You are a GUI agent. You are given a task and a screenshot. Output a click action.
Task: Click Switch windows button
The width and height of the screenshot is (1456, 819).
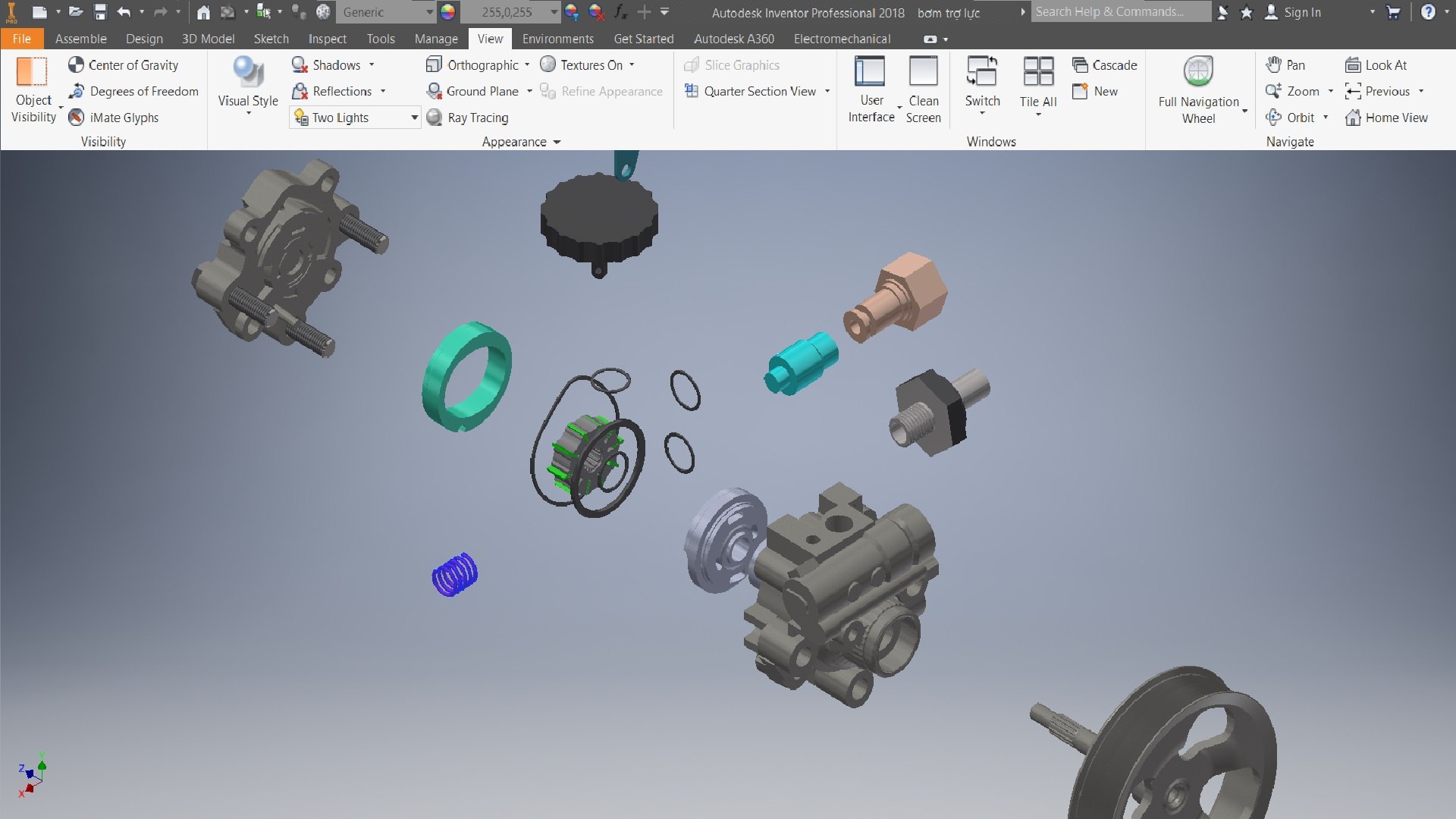[982, 85]
